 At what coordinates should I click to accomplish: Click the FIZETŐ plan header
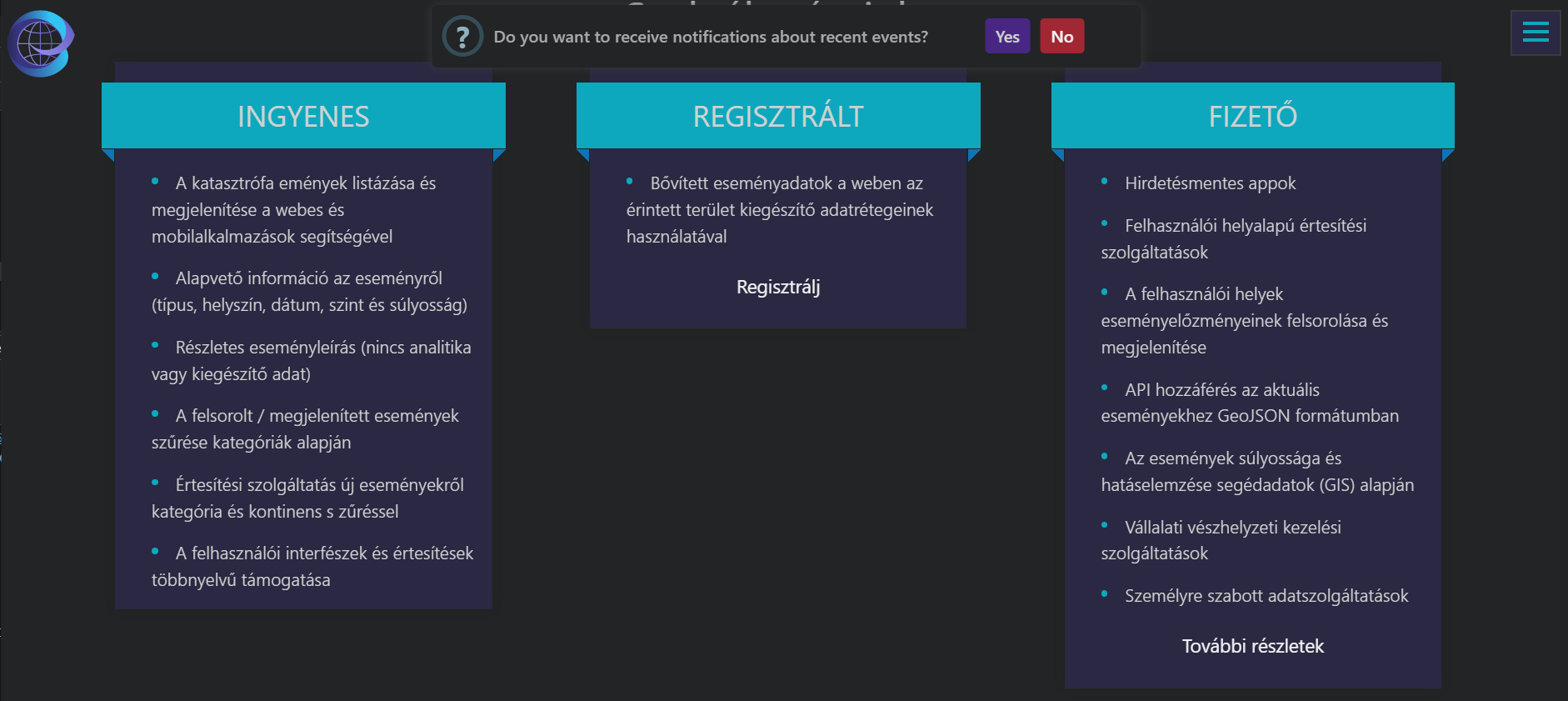[x=1253, y=116]
